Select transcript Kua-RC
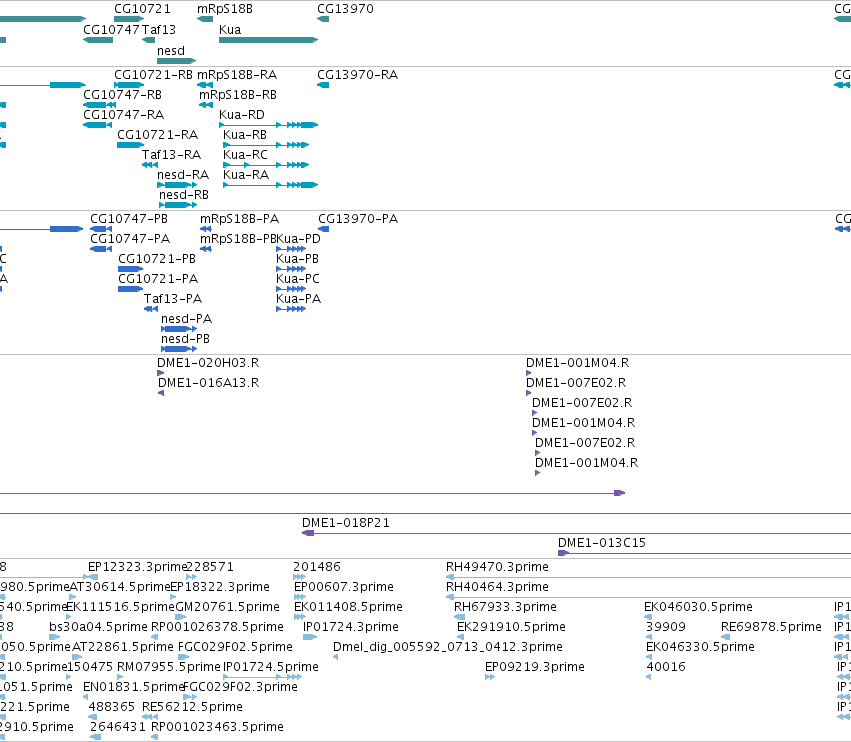Screen dimensions: 851x742 point(266,165)
